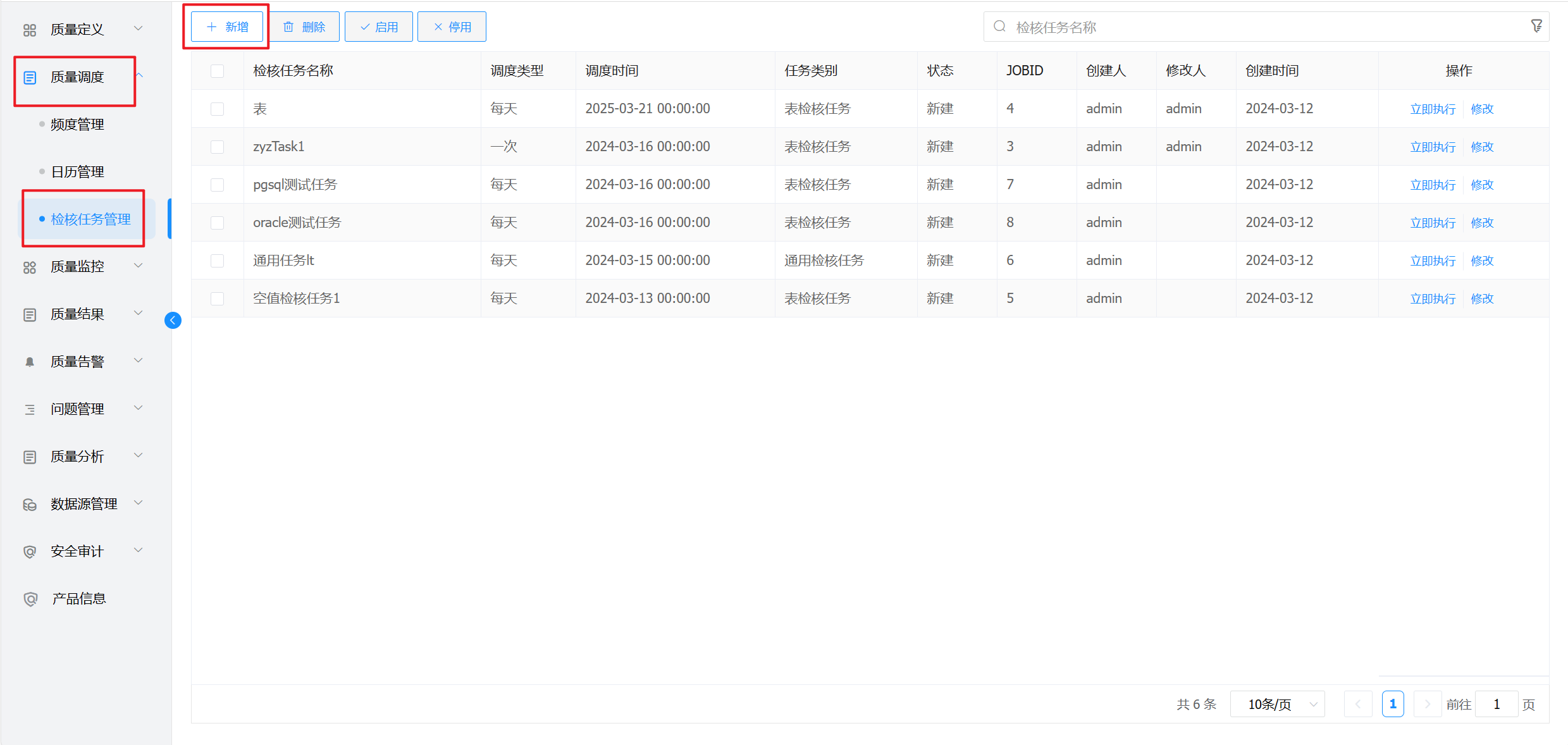Screen dimensions: 1568x745
Task: Check the 空值检核任务1 row checkbox
Action: tap(217, 299)
